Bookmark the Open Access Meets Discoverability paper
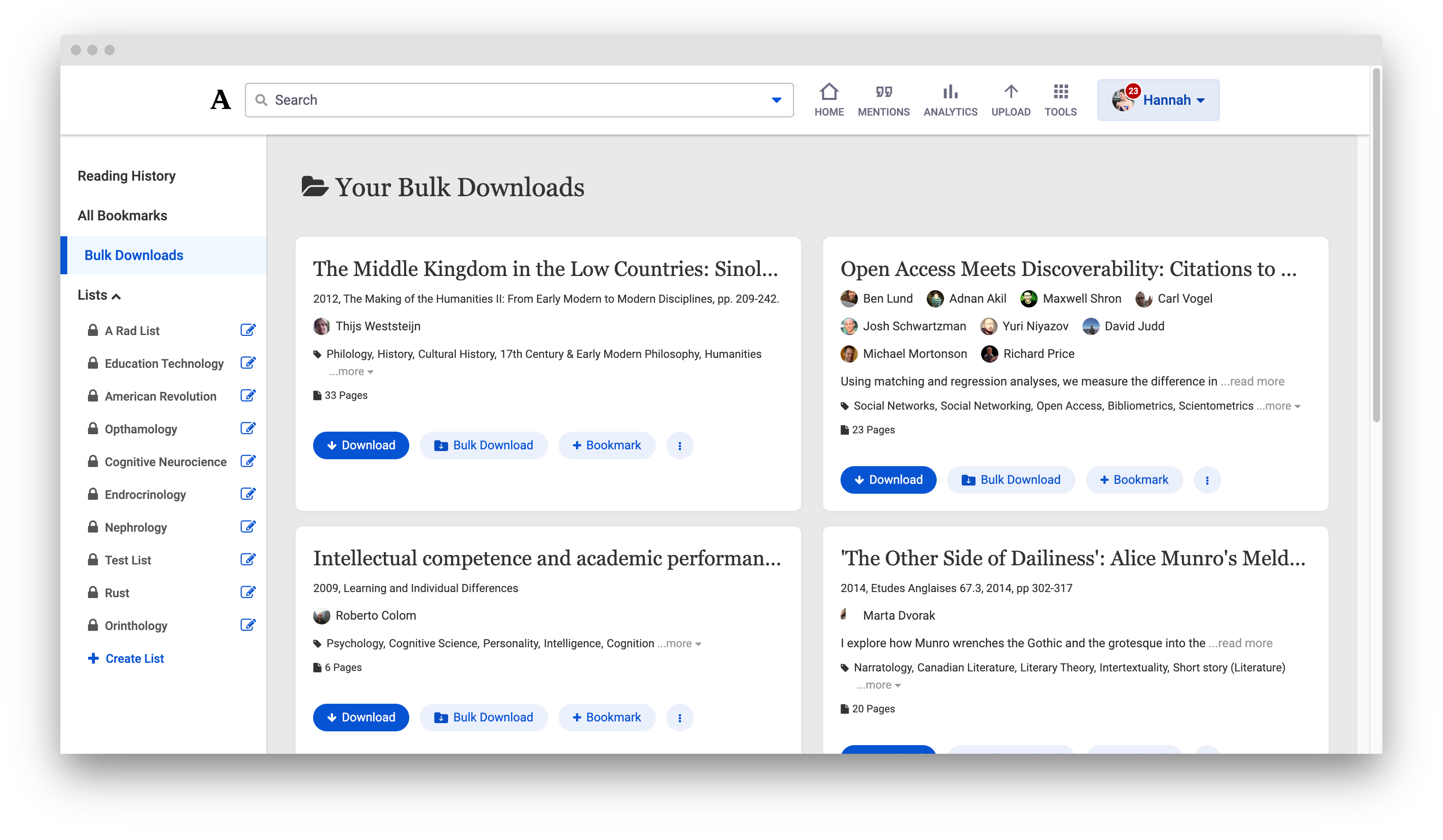This screenshot has height=840, width=1443. pos(1134,480)
